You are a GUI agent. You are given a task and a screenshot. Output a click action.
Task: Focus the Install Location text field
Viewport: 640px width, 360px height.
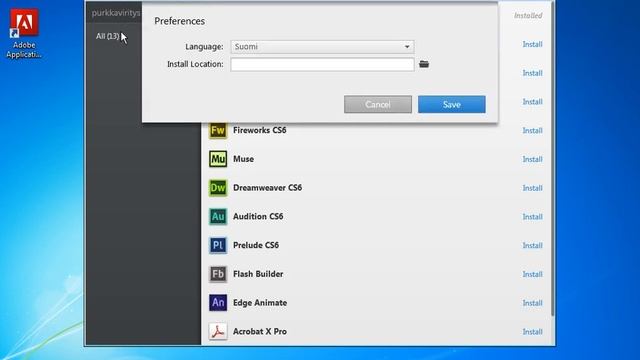point(322,64)
